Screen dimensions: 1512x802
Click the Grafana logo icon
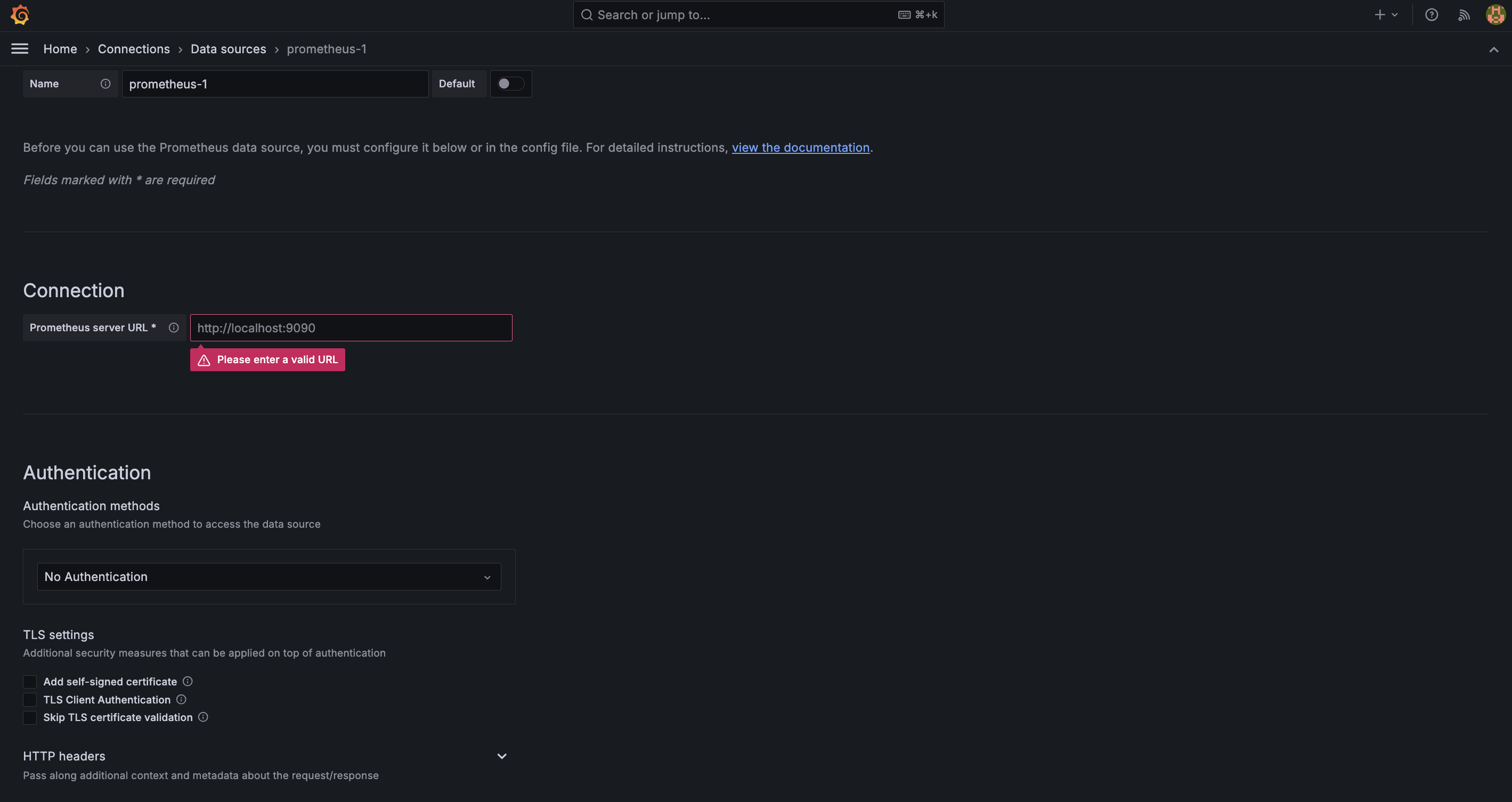20,15
